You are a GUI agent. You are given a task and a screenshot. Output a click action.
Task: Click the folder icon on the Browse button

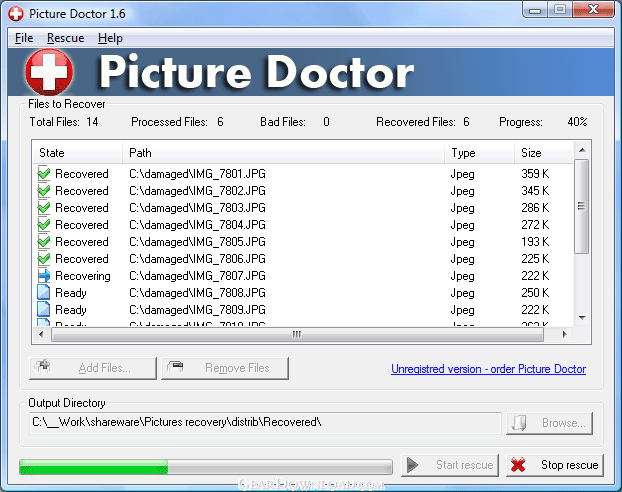click(x=519, y=423)
